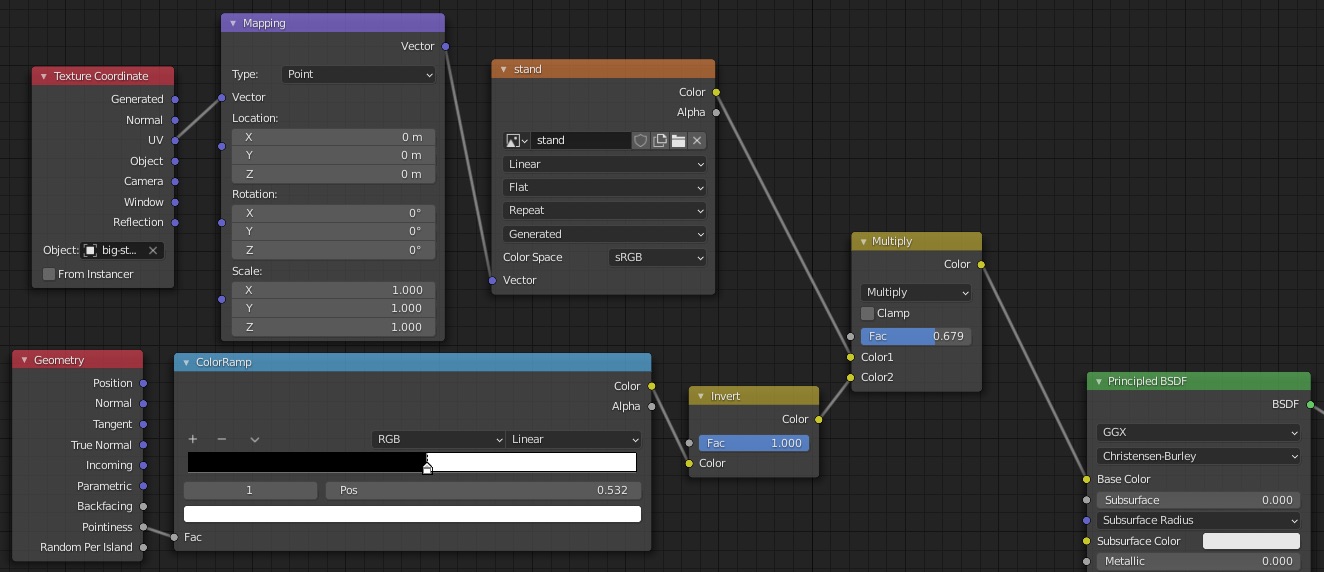Open the image browse dropdown icon in stand node
Image resolution: width=1324 pixels, height=572 pixels.
[517, 141]
